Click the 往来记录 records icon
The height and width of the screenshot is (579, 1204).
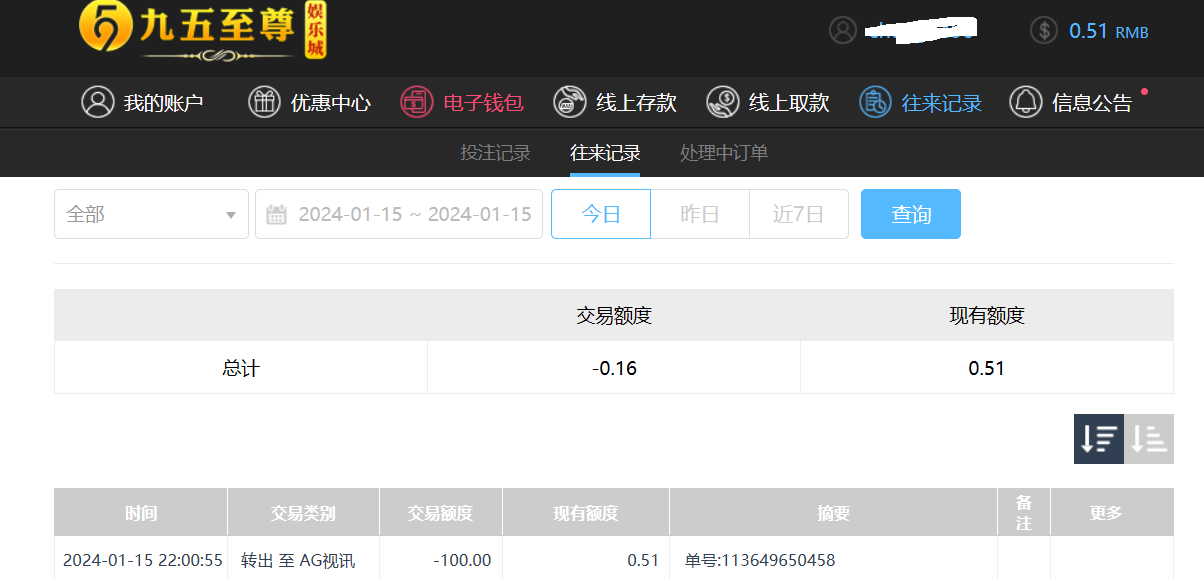click(875, 102)
